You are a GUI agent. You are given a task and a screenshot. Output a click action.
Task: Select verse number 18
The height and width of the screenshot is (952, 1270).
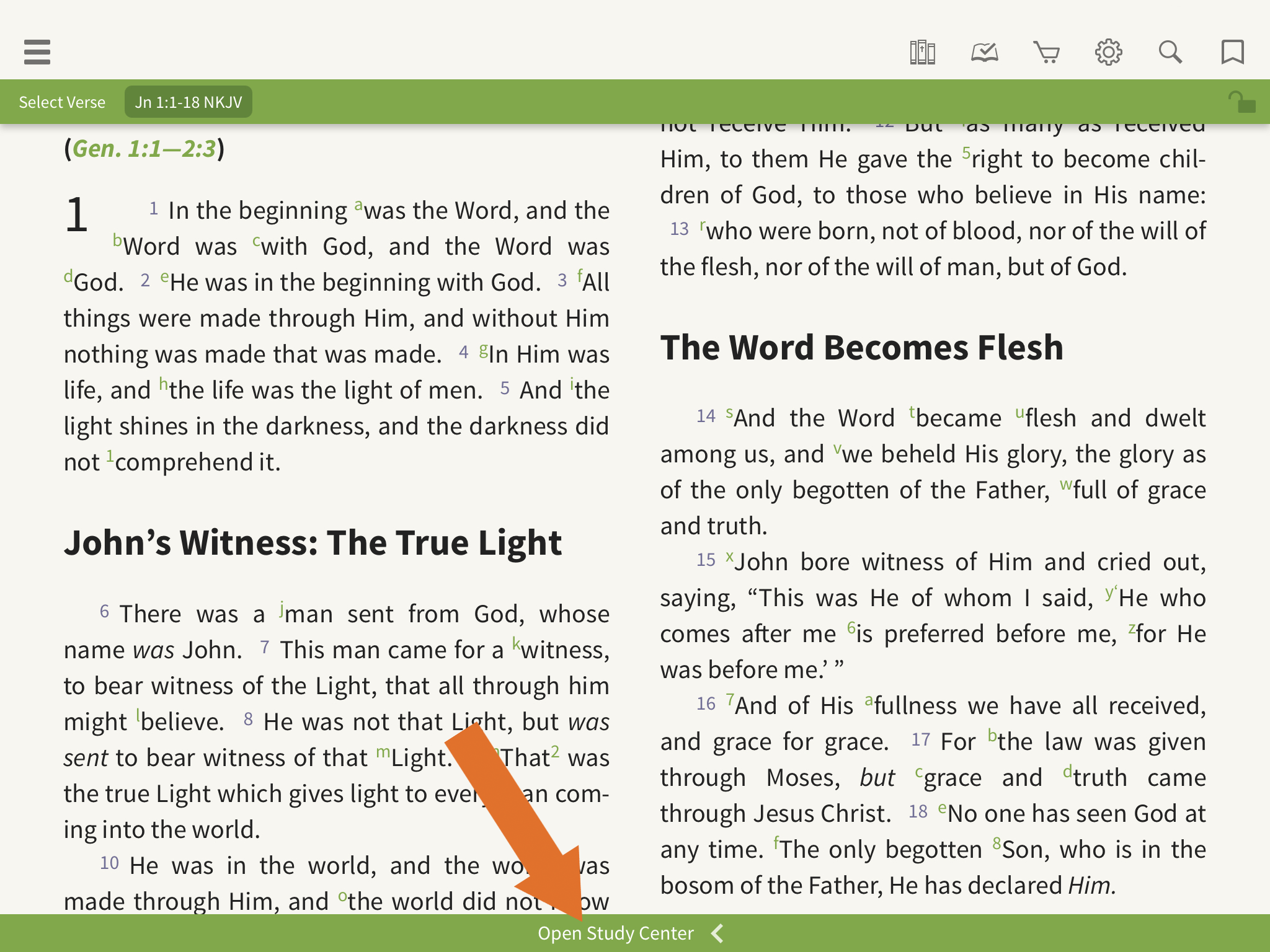click(918, 811)
